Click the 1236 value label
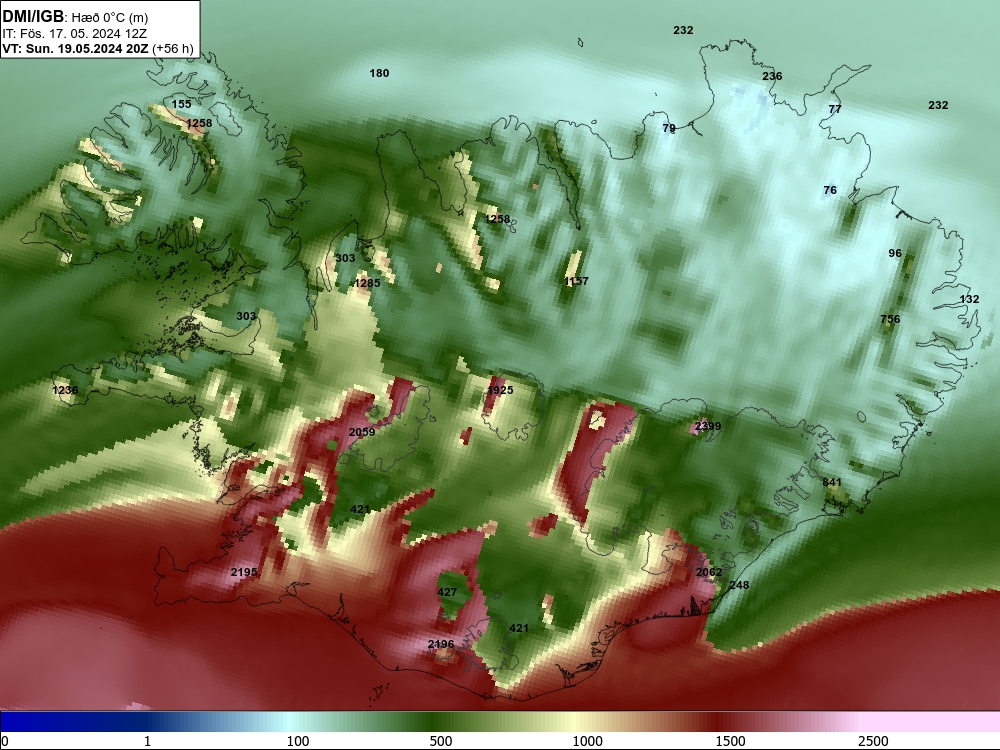The image size is (1000, 750). (x=65, y=390)
